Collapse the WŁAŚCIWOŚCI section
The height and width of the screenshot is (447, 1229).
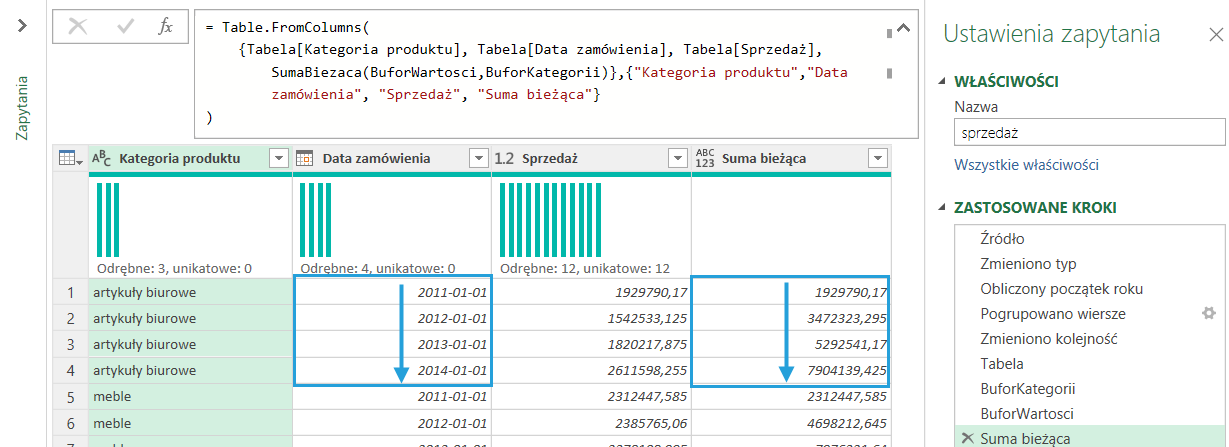pos(945,82)
